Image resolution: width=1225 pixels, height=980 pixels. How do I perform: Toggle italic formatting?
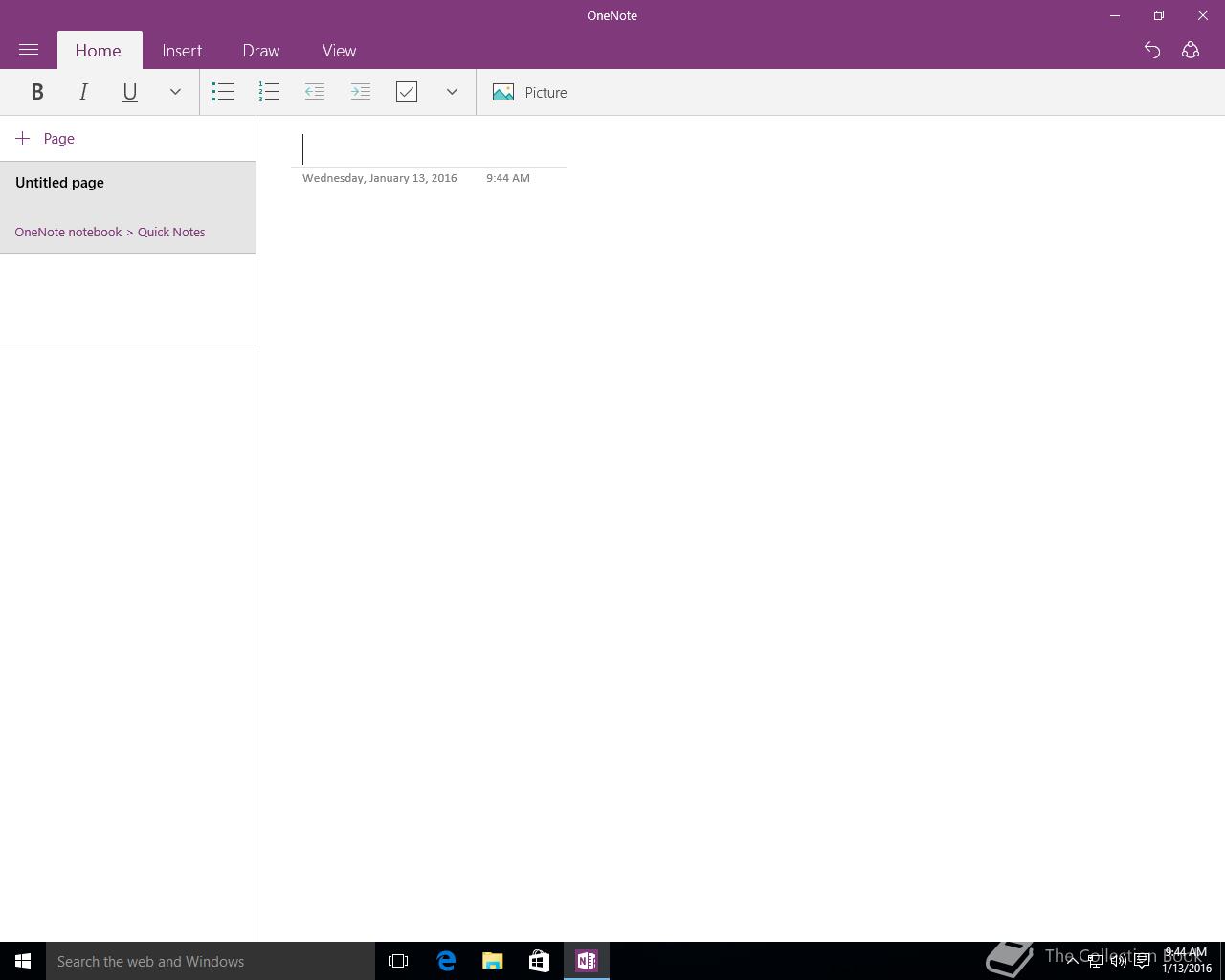(83, 92)
